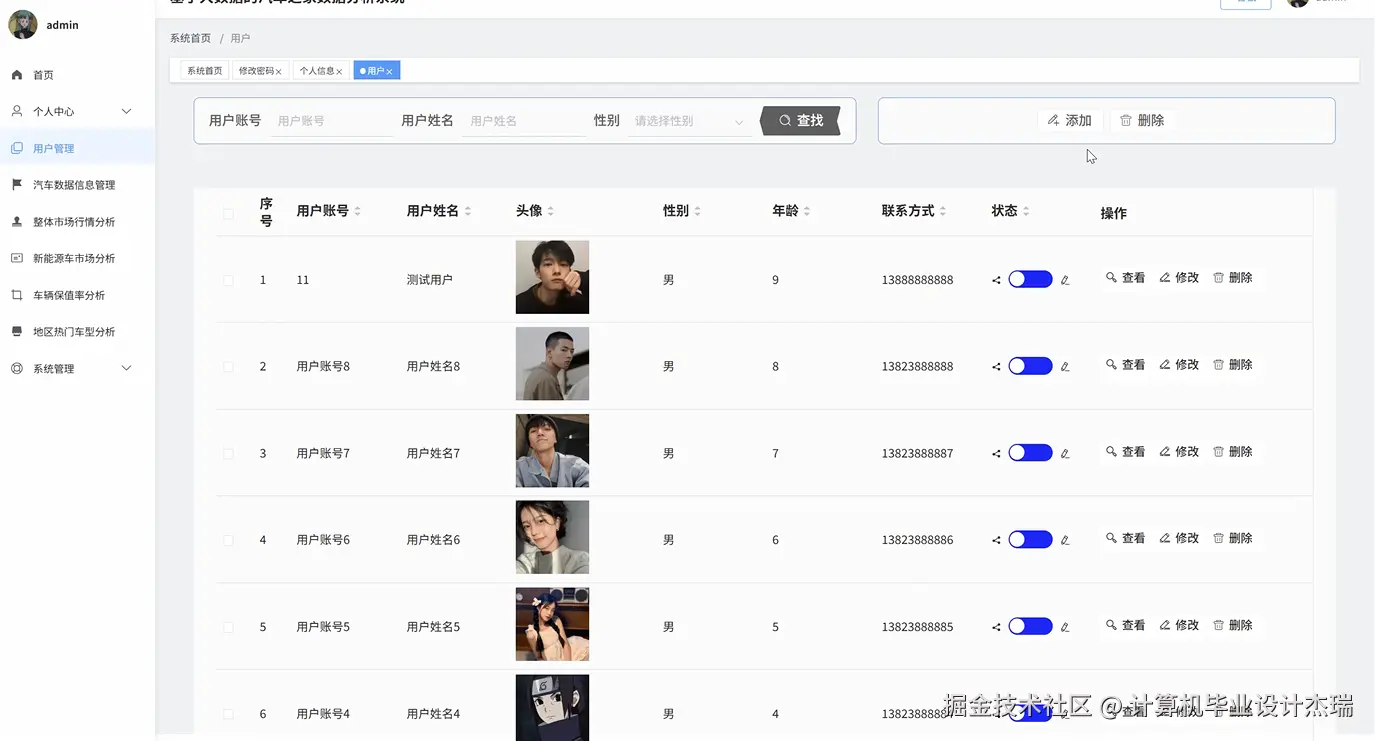This screenshot has height=741, width=1375.
Task: Click share icon in 测试用户 row
Action: pos(996,280)
